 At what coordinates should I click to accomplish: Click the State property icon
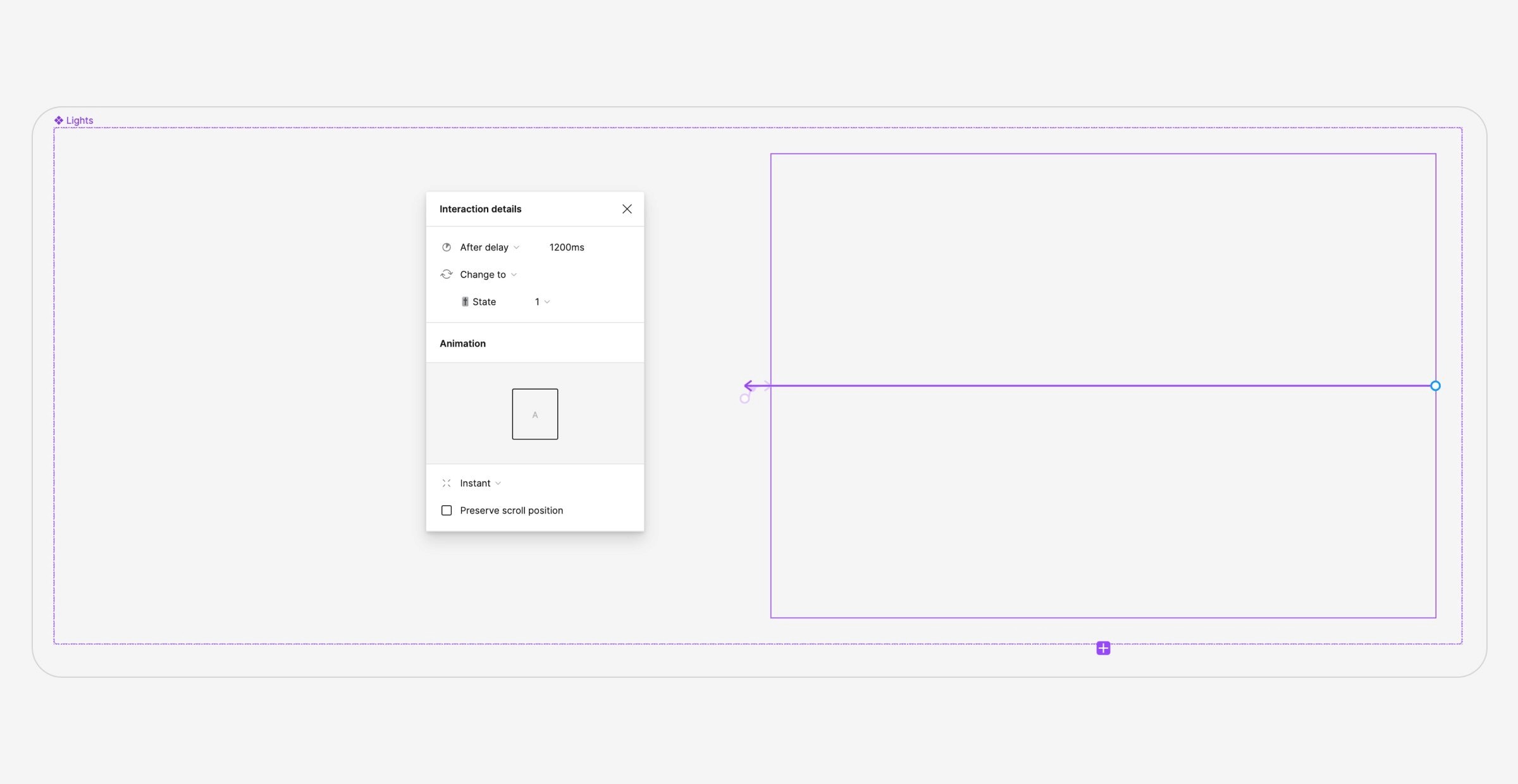coord(465,302)
